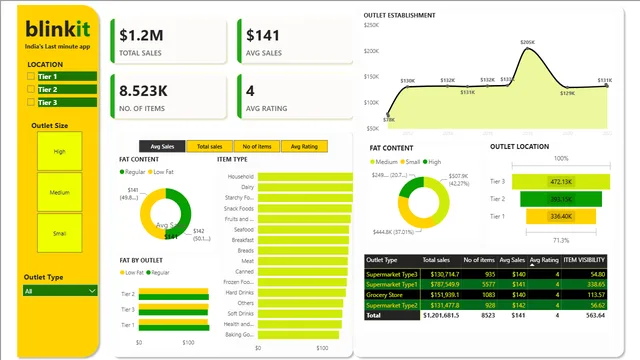The height and width of the screenshot is (360, 640).
Task: Sort table by Avg Rating column header
Action: coord(544,260)
